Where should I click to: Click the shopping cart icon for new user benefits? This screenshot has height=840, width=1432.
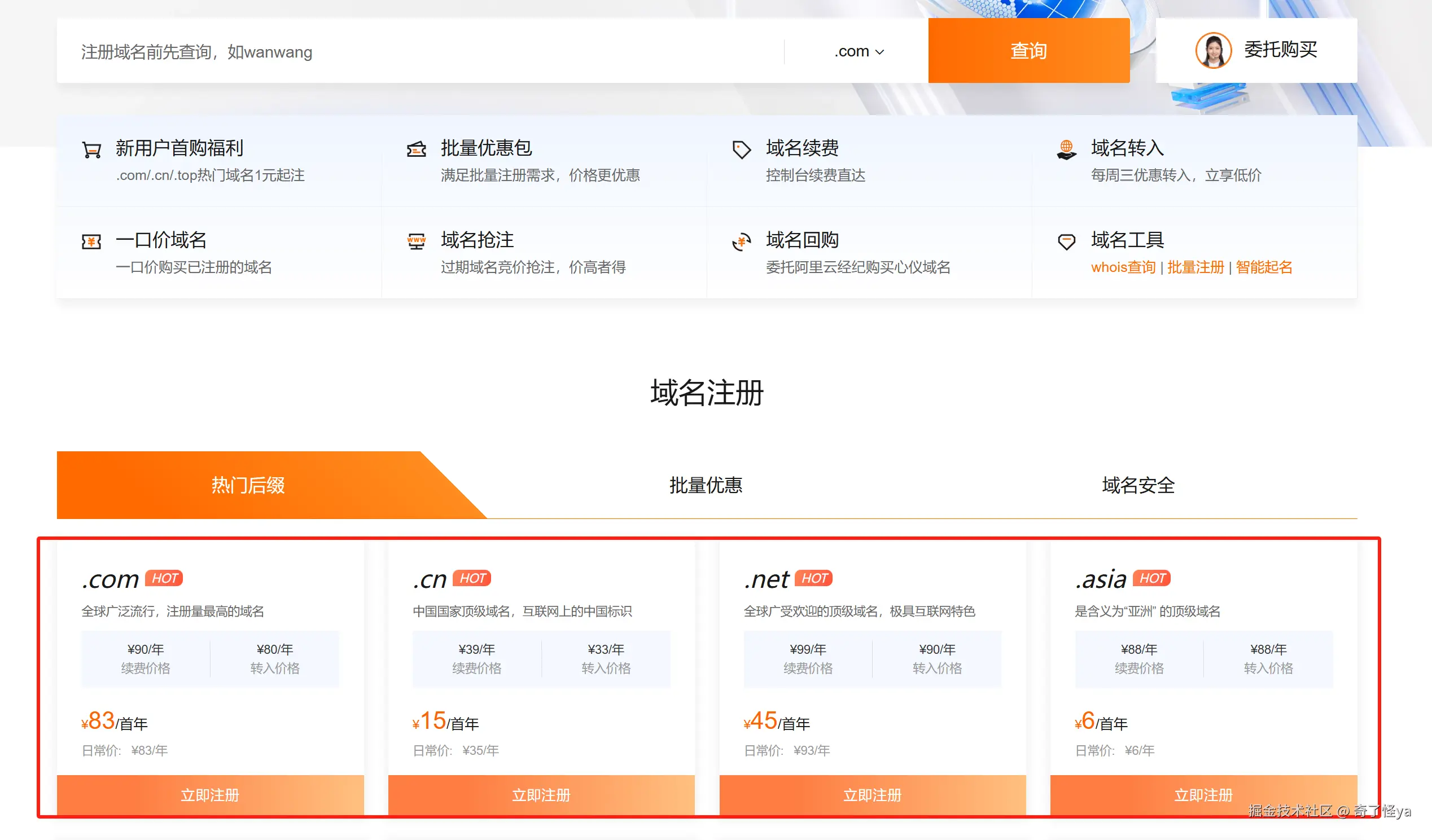click(91, 150)
